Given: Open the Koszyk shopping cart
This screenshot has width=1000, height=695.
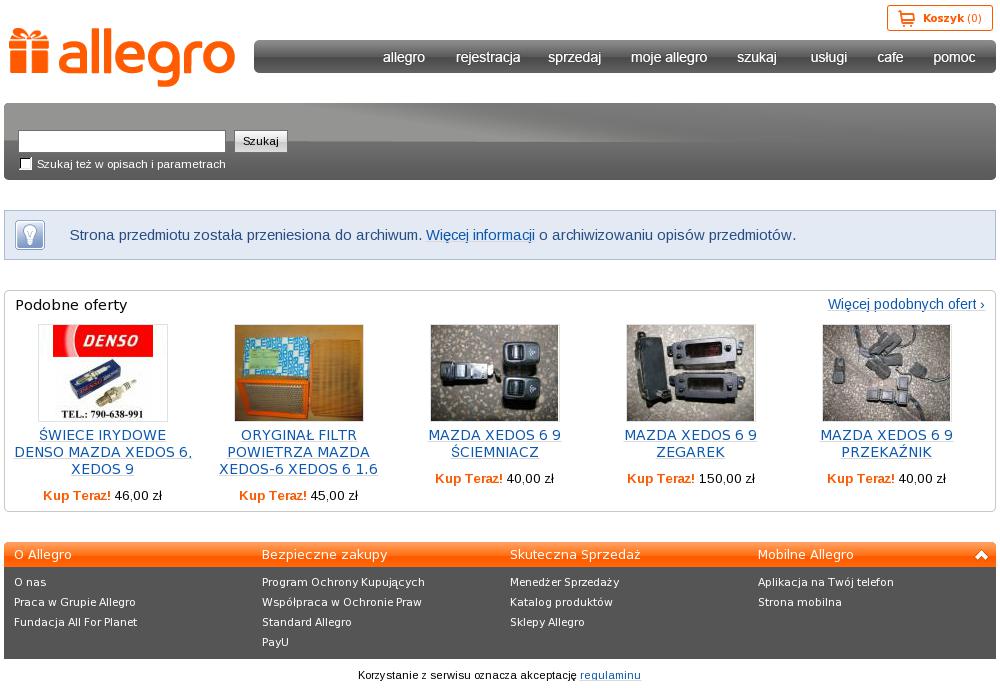Looking at the screenshot, I should [939, 18].
